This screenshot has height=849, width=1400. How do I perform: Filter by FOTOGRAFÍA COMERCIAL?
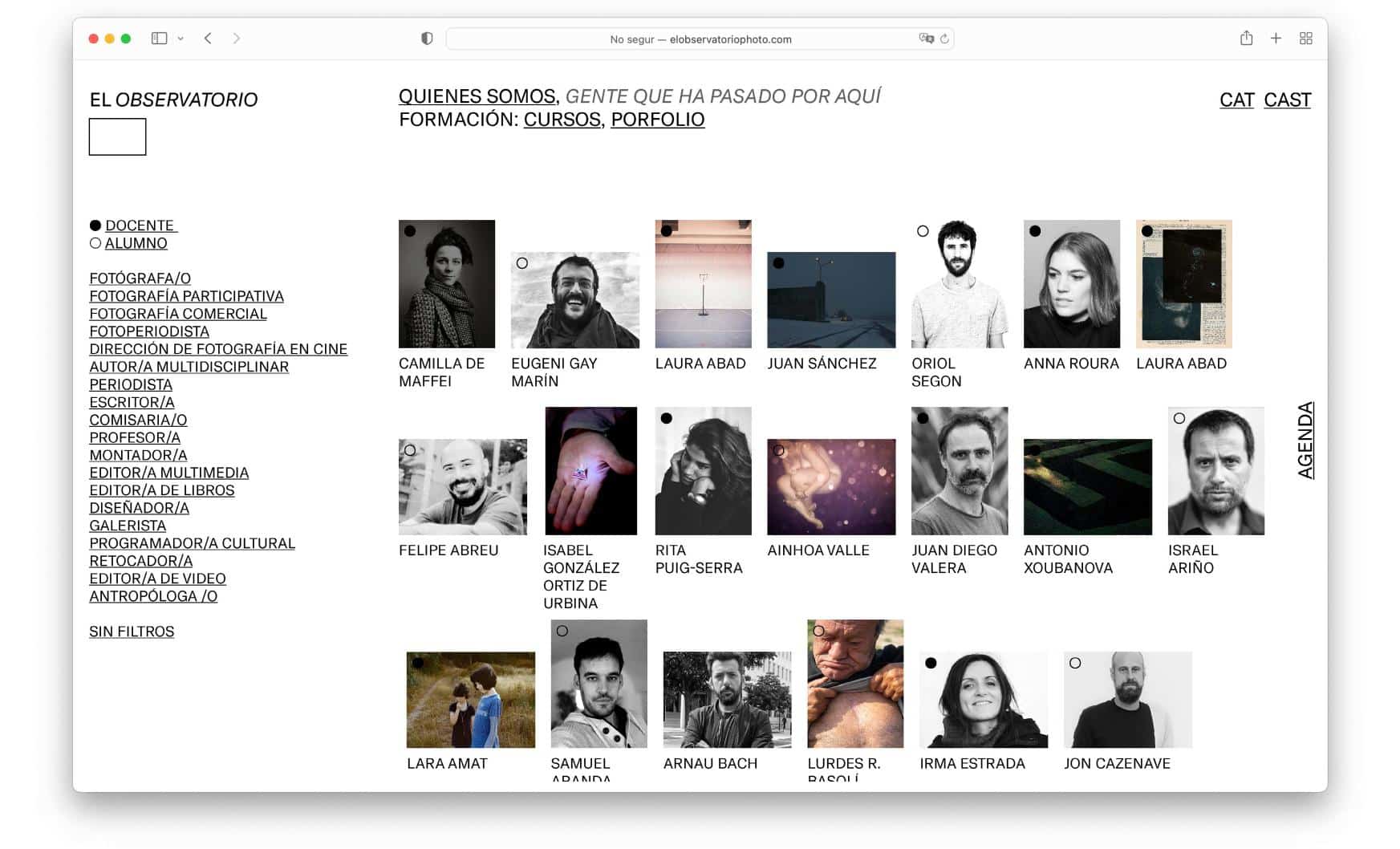[x=177, y=314]
